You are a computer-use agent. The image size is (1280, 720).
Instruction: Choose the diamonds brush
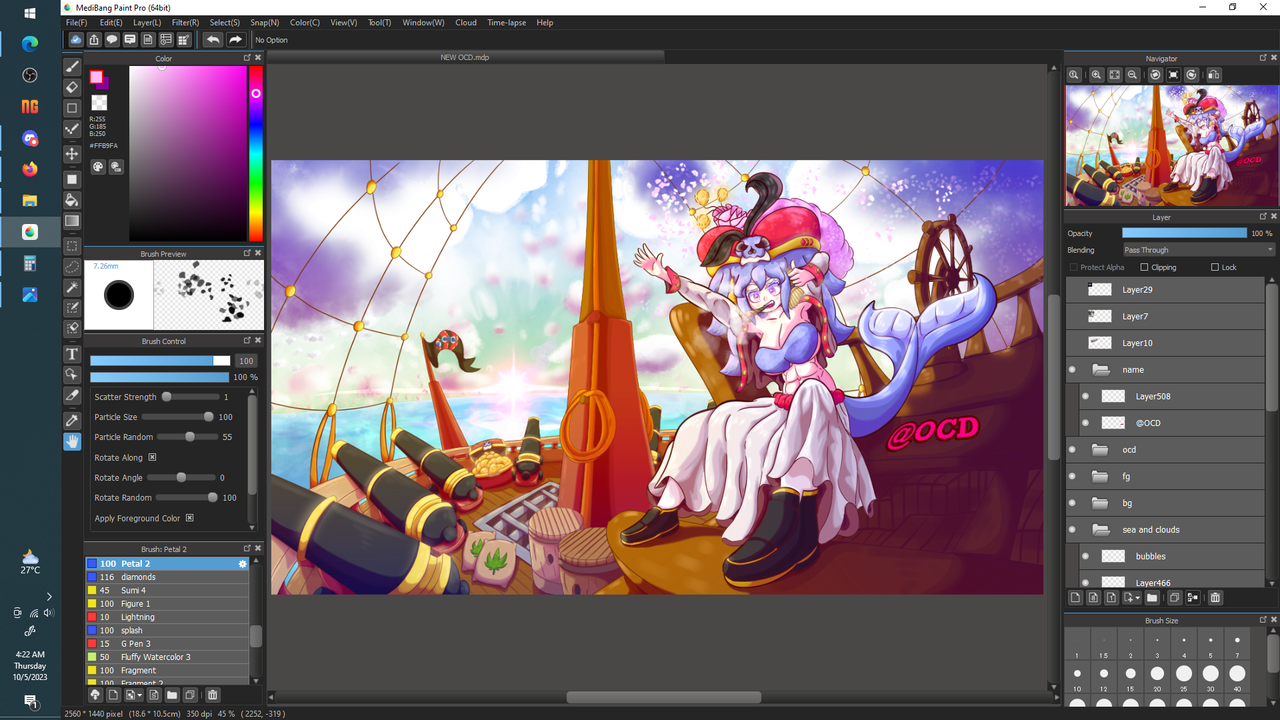coord(167,577)
